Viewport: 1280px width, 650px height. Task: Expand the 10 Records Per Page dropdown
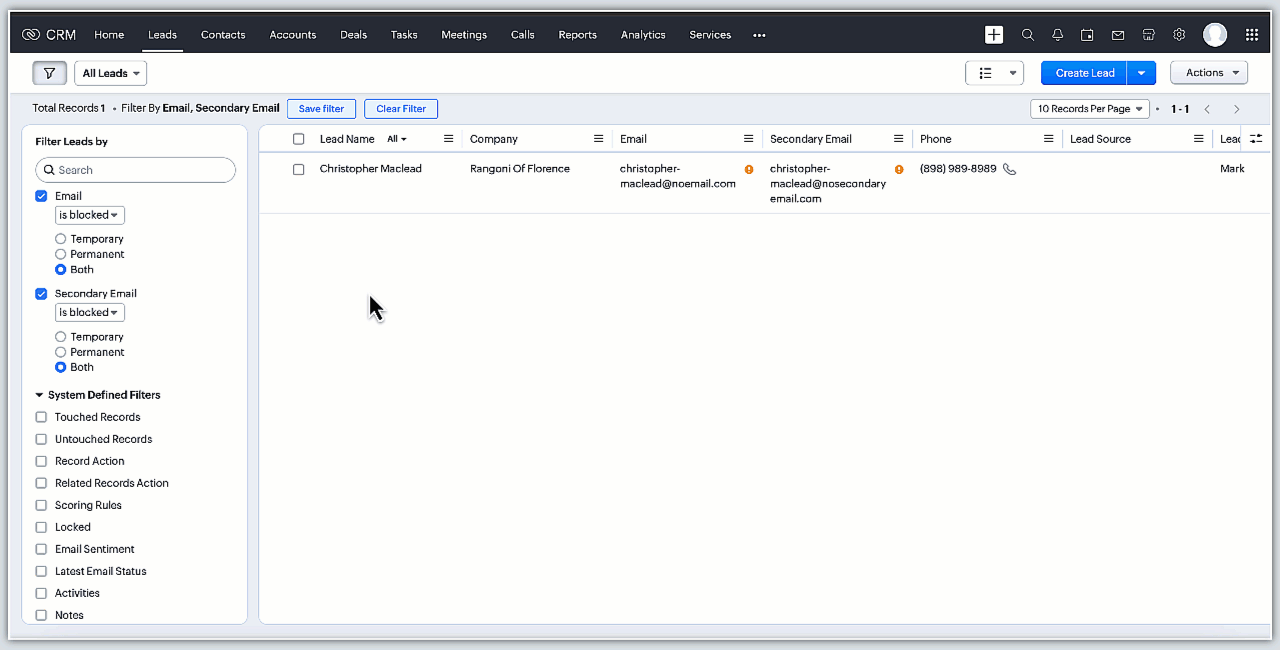[1089, 109]
